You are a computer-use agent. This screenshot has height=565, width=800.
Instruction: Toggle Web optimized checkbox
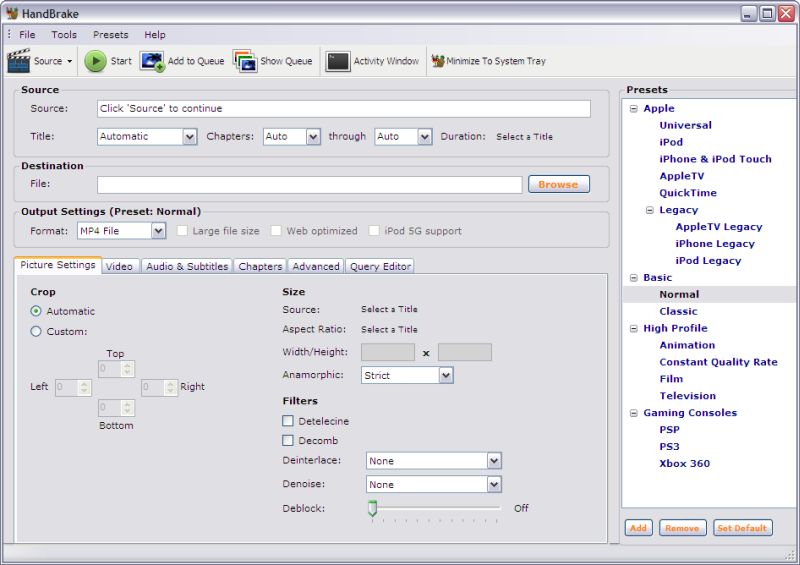[276, 231]
